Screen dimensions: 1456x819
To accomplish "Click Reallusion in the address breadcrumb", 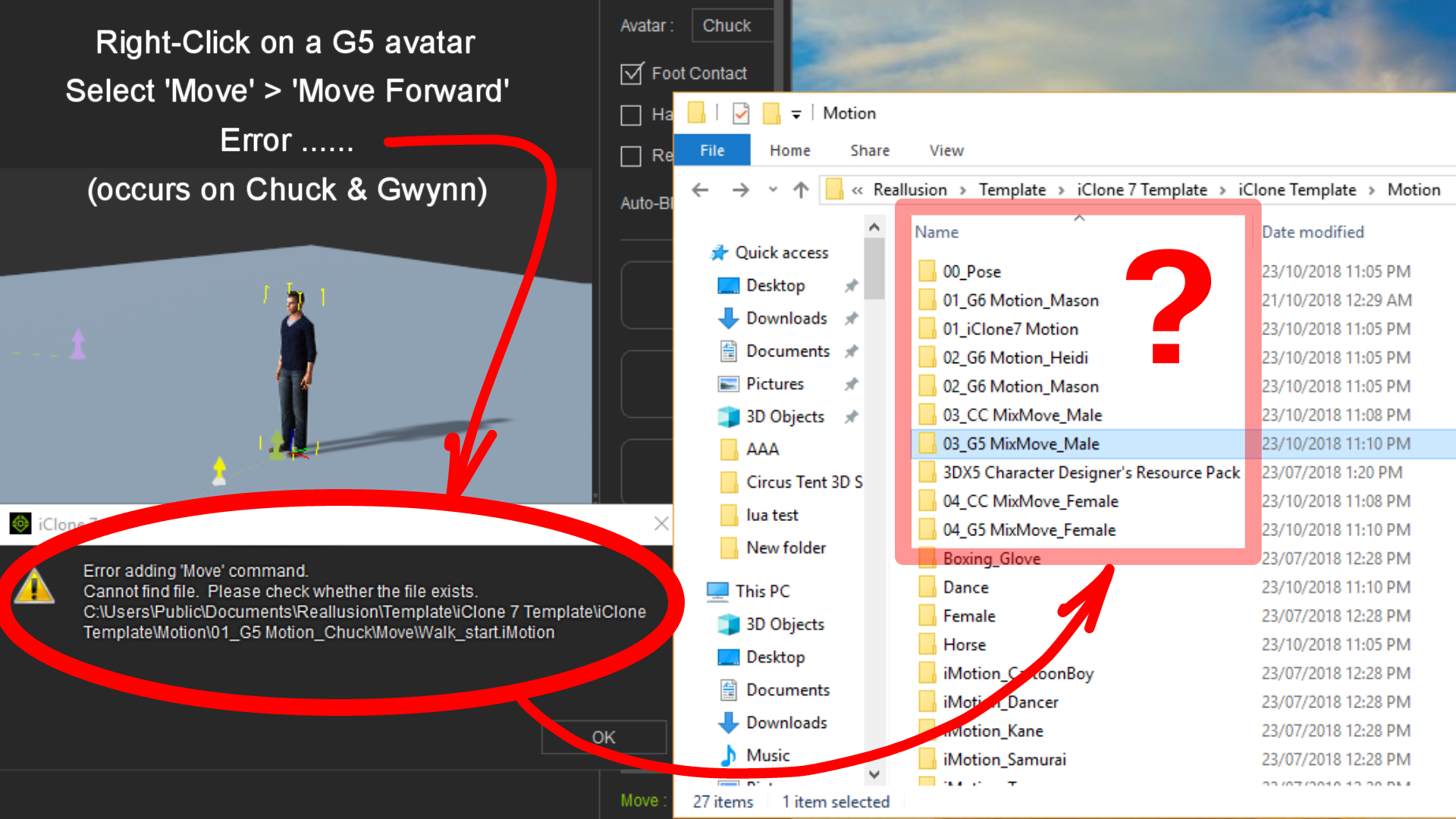I will pyautogui.click(x=910, y=190).
